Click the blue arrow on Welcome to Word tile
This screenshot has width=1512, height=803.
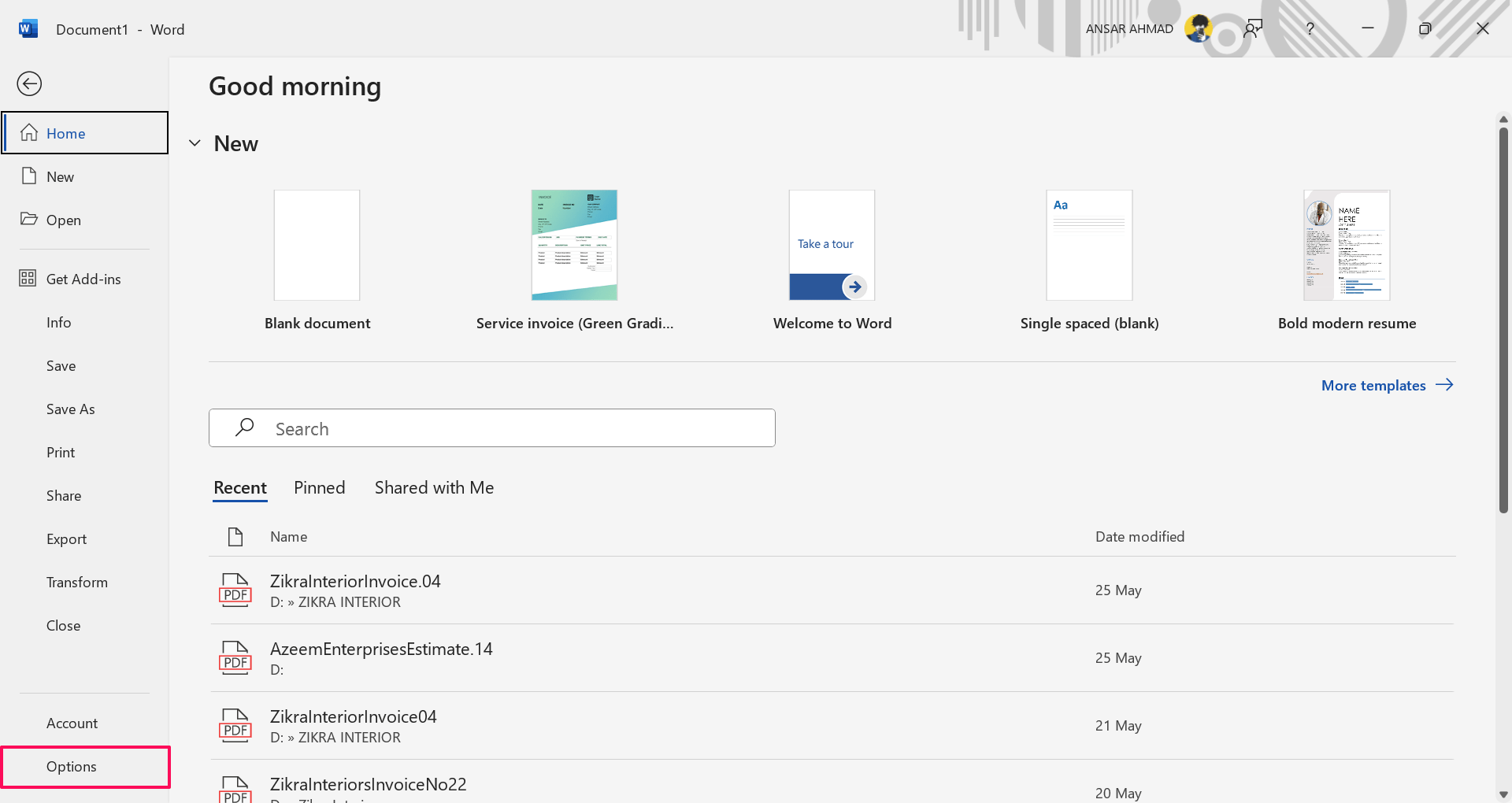coord(854,287)
